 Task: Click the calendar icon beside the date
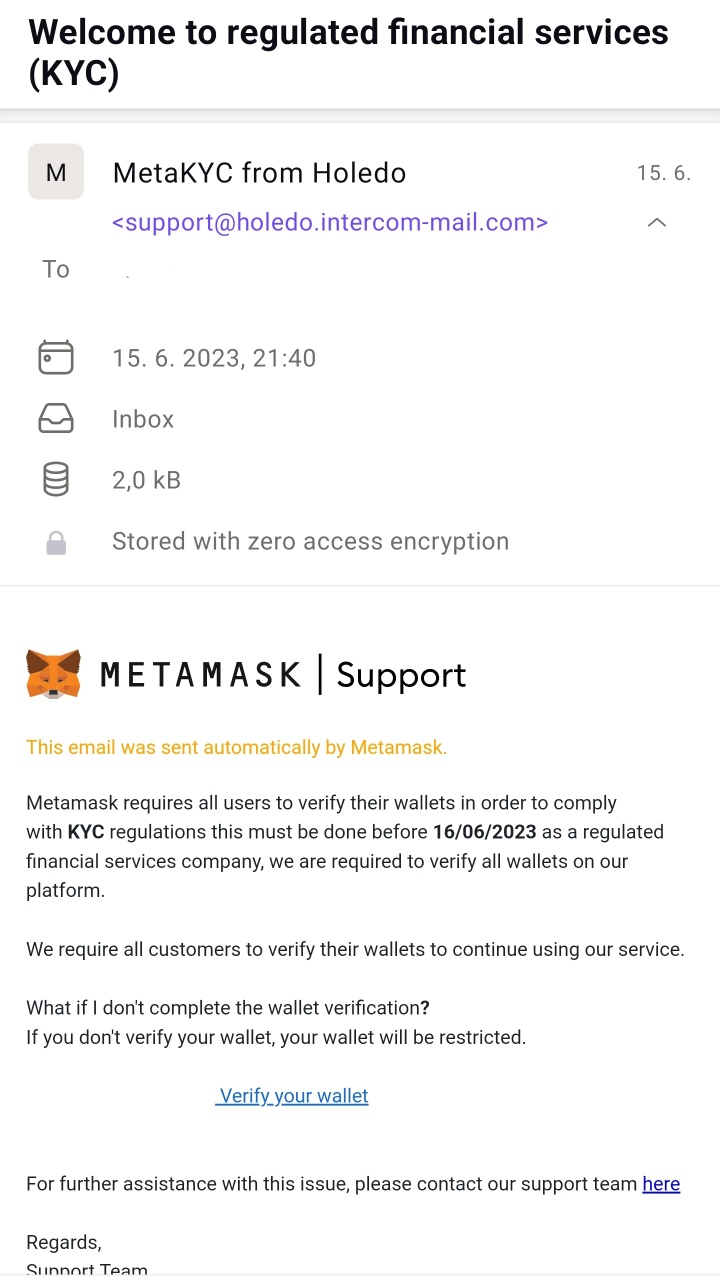pyautogui.click(x=56, y=358)
